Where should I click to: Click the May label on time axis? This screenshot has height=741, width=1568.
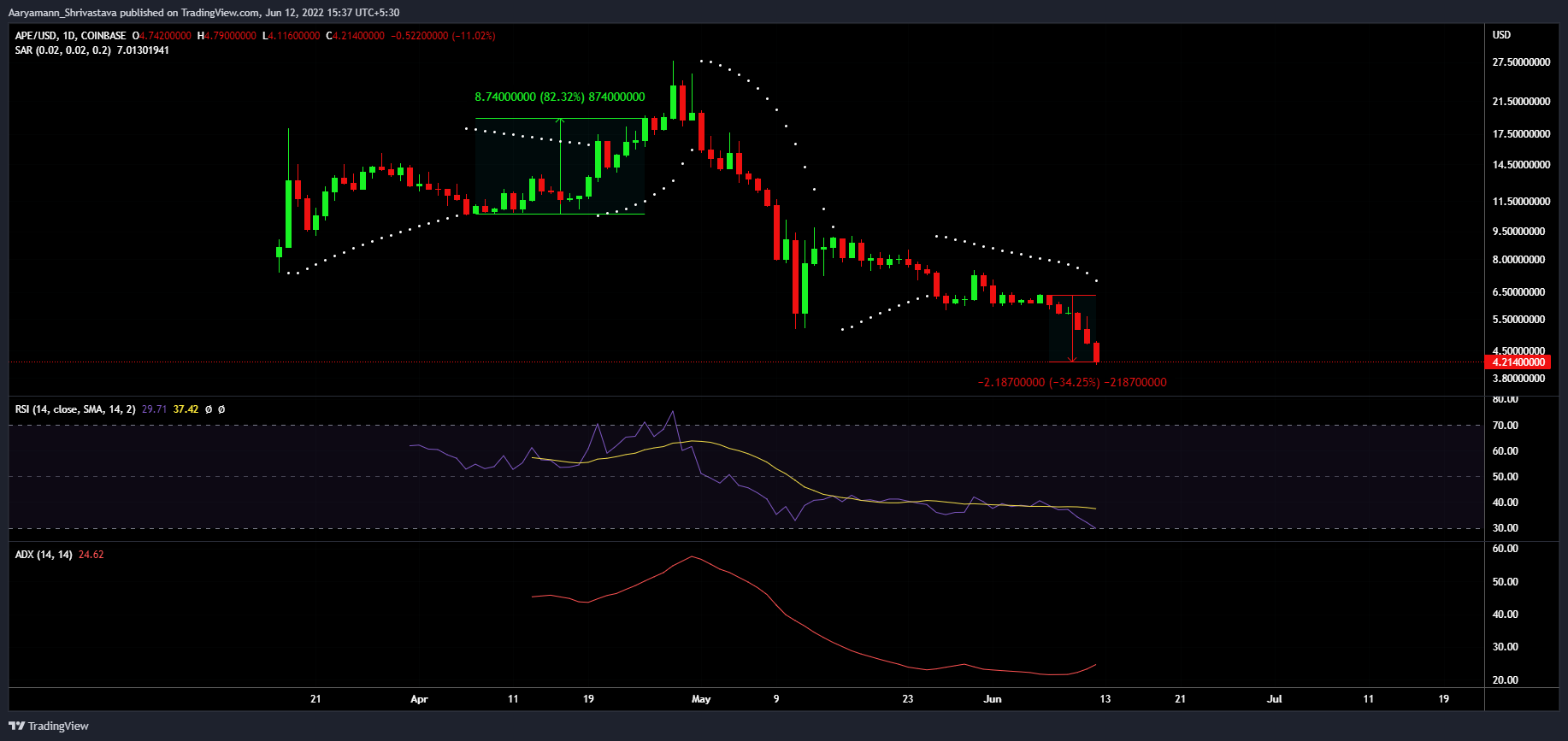701,699
